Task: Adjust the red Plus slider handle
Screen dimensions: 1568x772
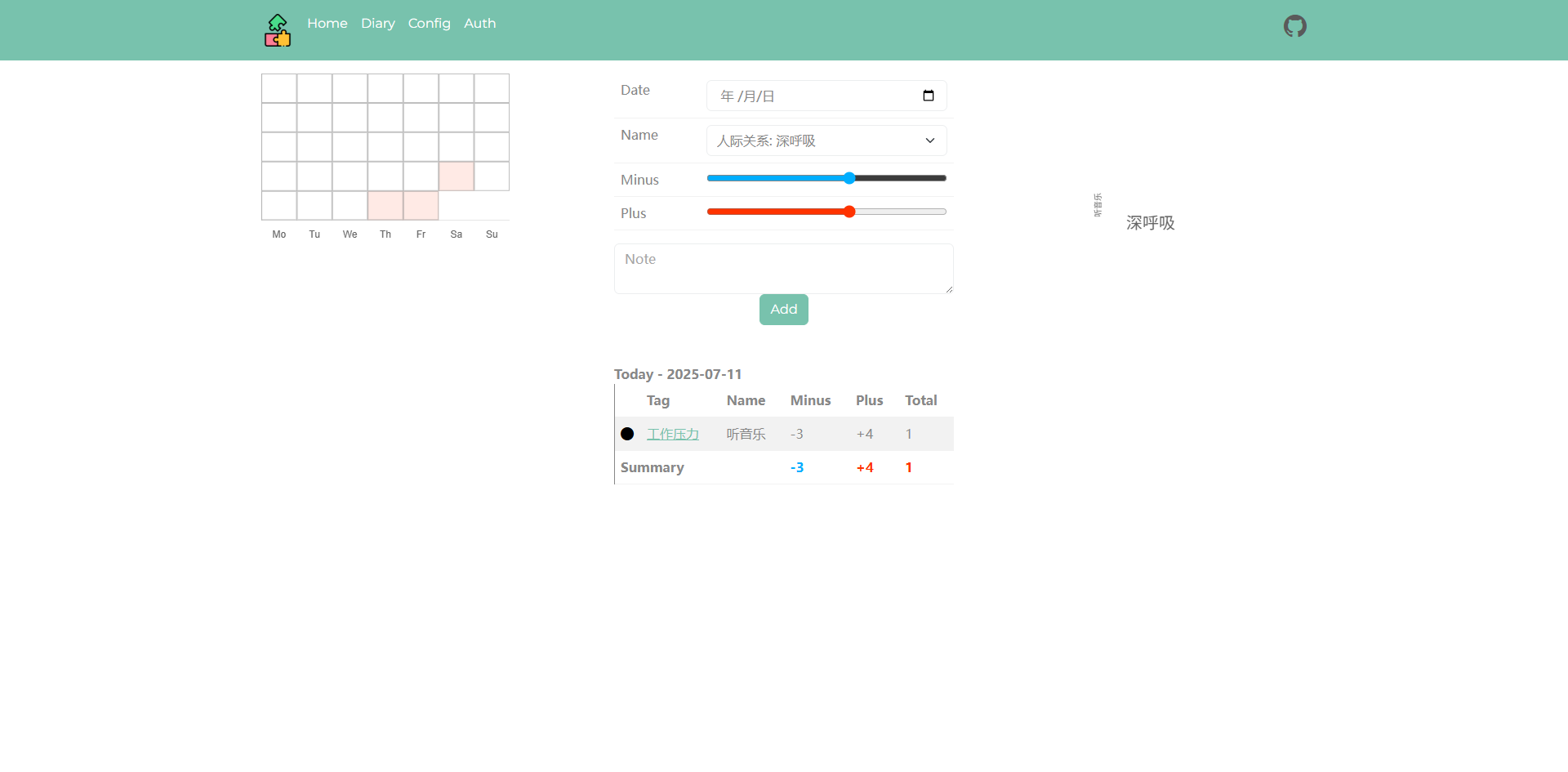Action: tap(849, 212)
